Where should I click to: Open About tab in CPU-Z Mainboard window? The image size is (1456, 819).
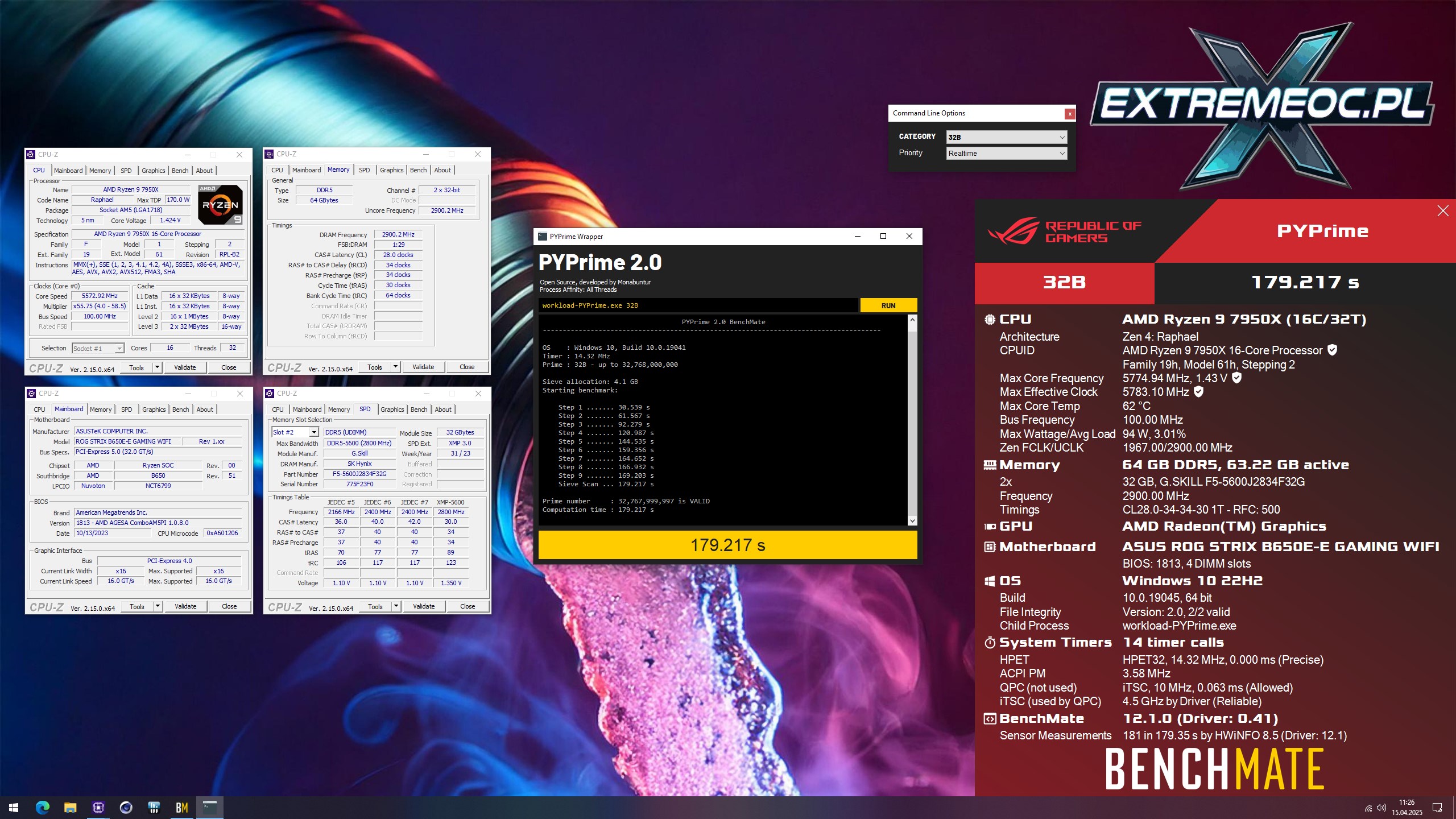205,409
